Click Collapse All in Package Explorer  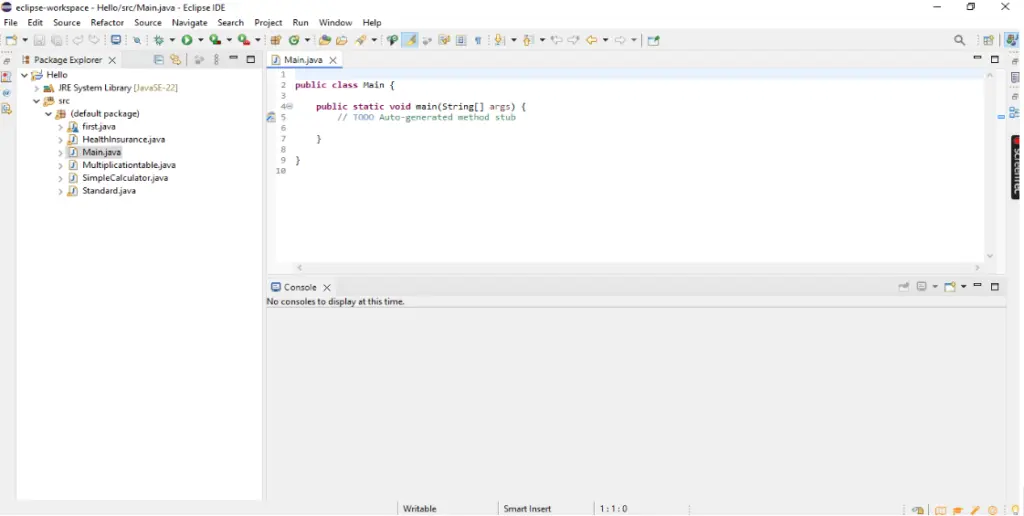point(159,59)
